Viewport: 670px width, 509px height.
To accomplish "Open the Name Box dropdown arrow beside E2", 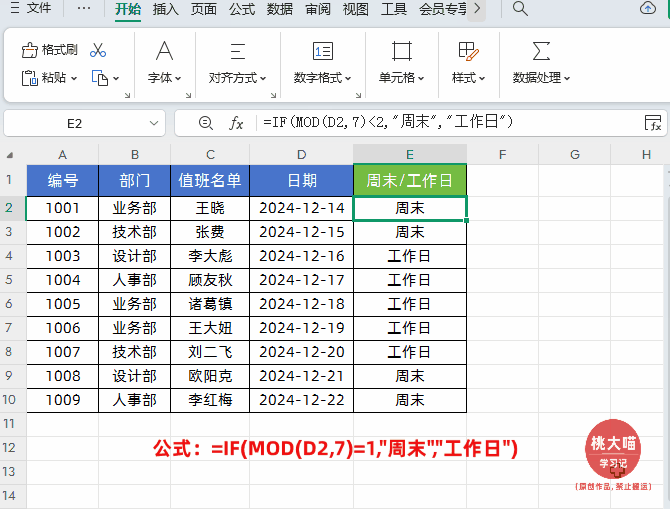I will click(x=154, y=124).
